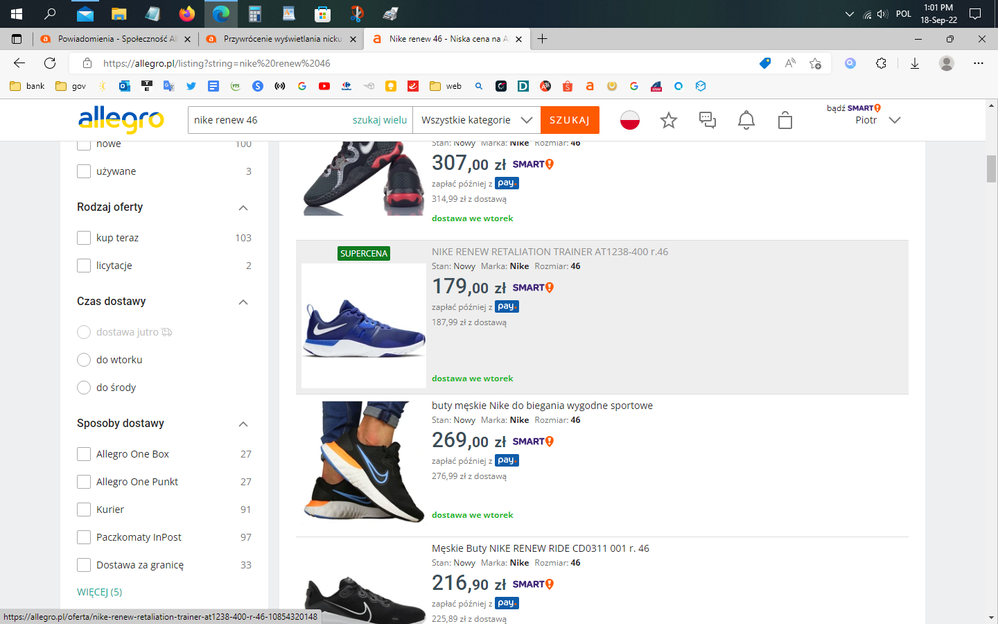Check the nowe condition filter
Image resolution: width=998 pixels, height=624 pixels.
click(x=85, y=143)
